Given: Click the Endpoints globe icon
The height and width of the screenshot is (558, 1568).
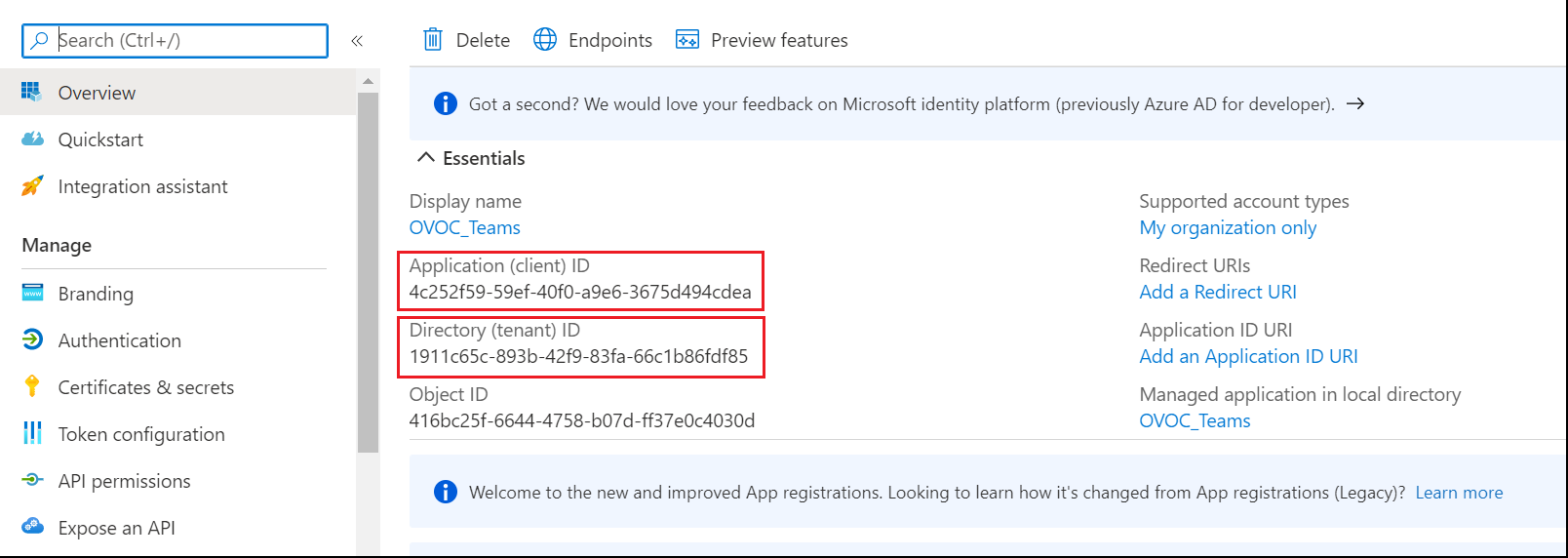Looking at the screenshot, I should tap(545, 40).
